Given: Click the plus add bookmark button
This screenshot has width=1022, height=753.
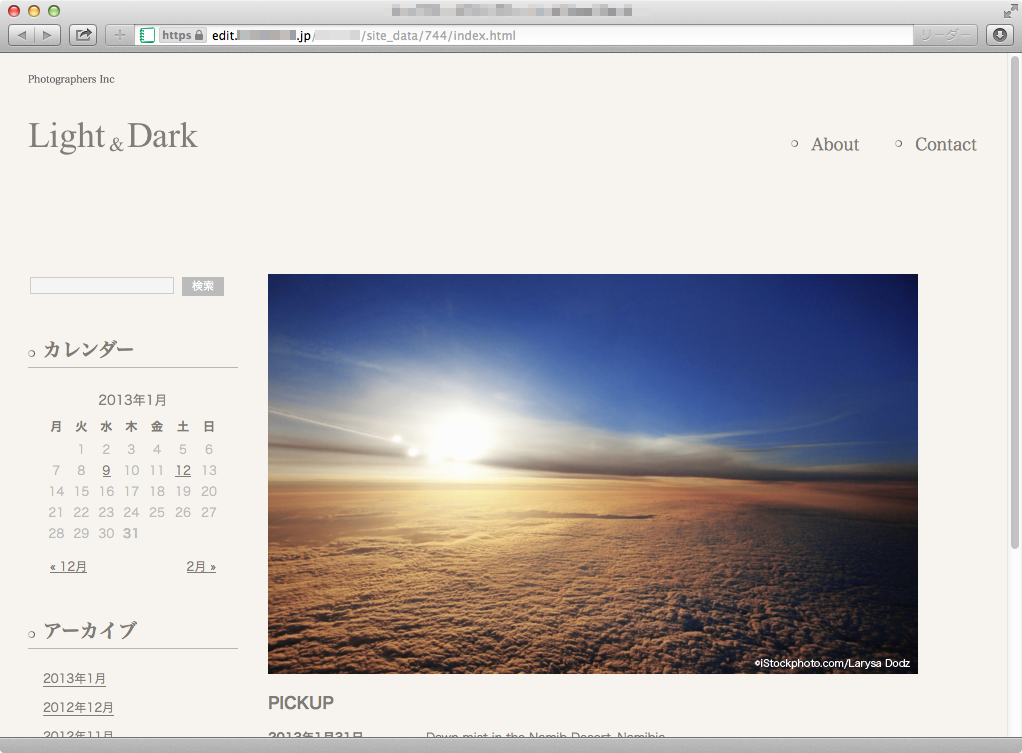Looking at the screenshot, I should pos(119,35).
